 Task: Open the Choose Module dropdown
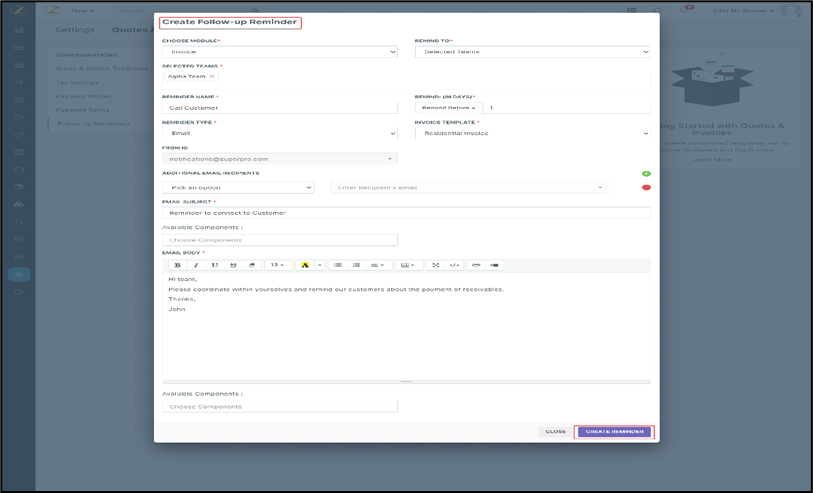[x=279, y=52]
